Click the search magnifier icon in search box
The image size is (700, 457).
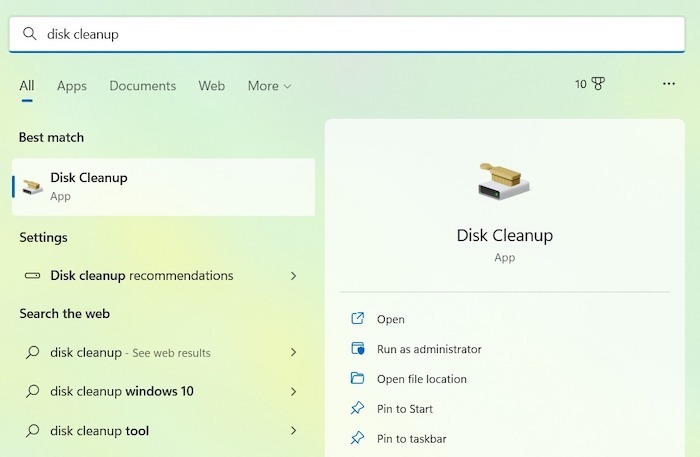coord(29,33)
